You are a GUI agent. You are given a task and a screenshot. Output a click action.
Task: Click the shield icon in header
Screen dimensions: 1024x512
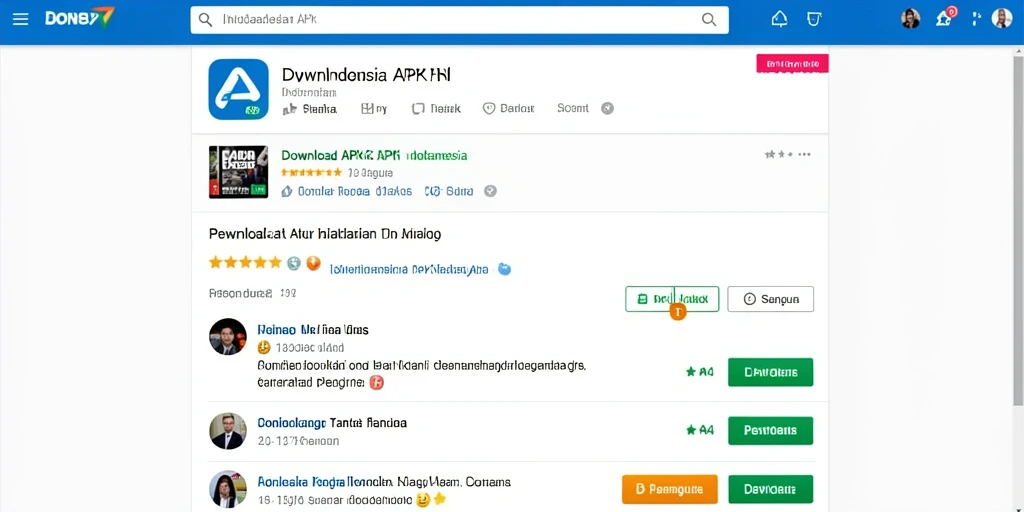[x=813, y=19]
